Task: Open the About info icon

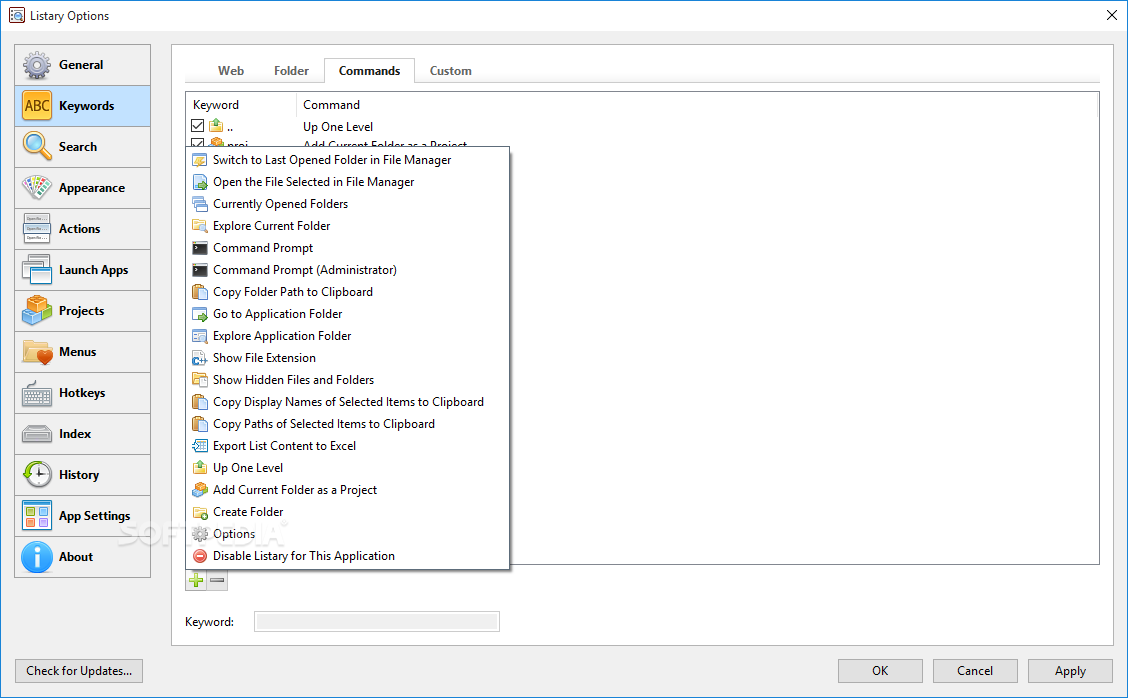Action: pyautogui.click(x=37, y=557)
